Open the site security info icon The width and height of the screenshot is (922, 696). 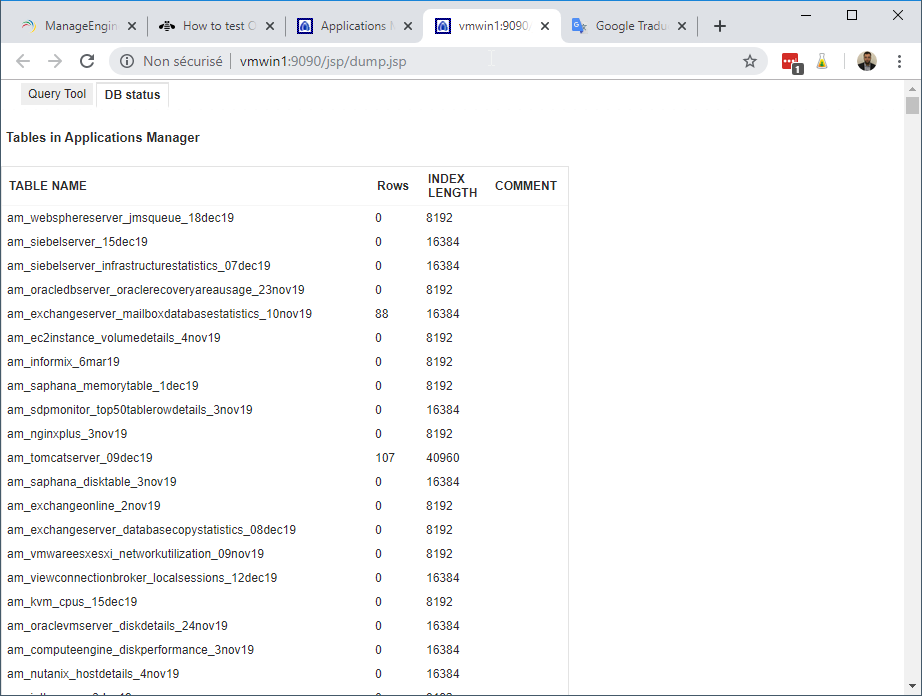pos(126,61)
